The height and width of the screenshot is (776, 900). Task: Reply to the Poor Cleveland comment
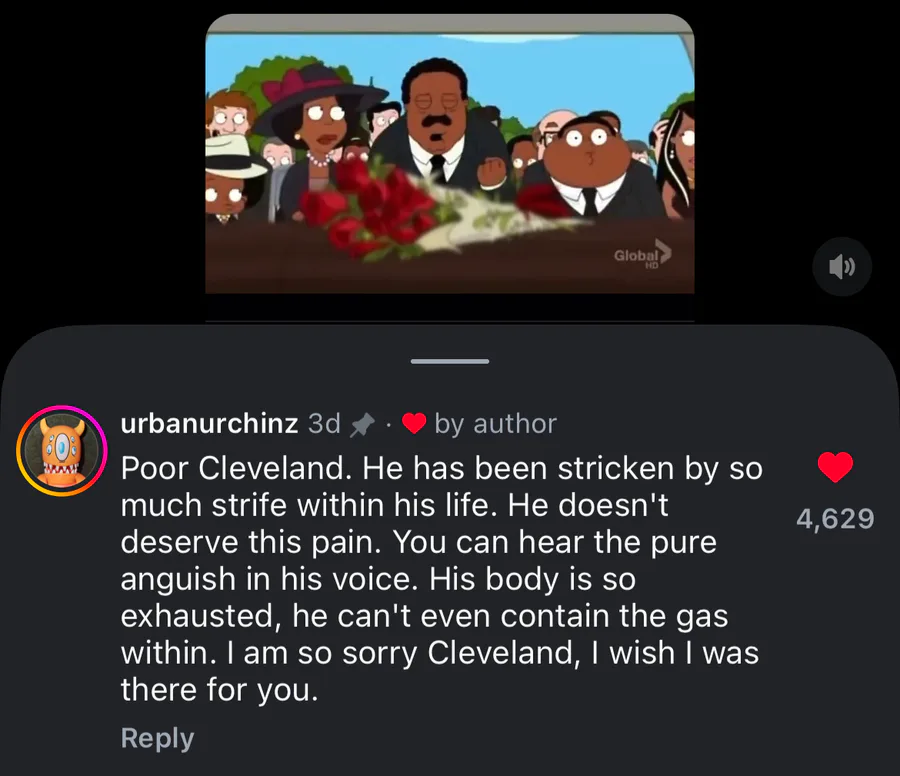[x=157, y=738]
